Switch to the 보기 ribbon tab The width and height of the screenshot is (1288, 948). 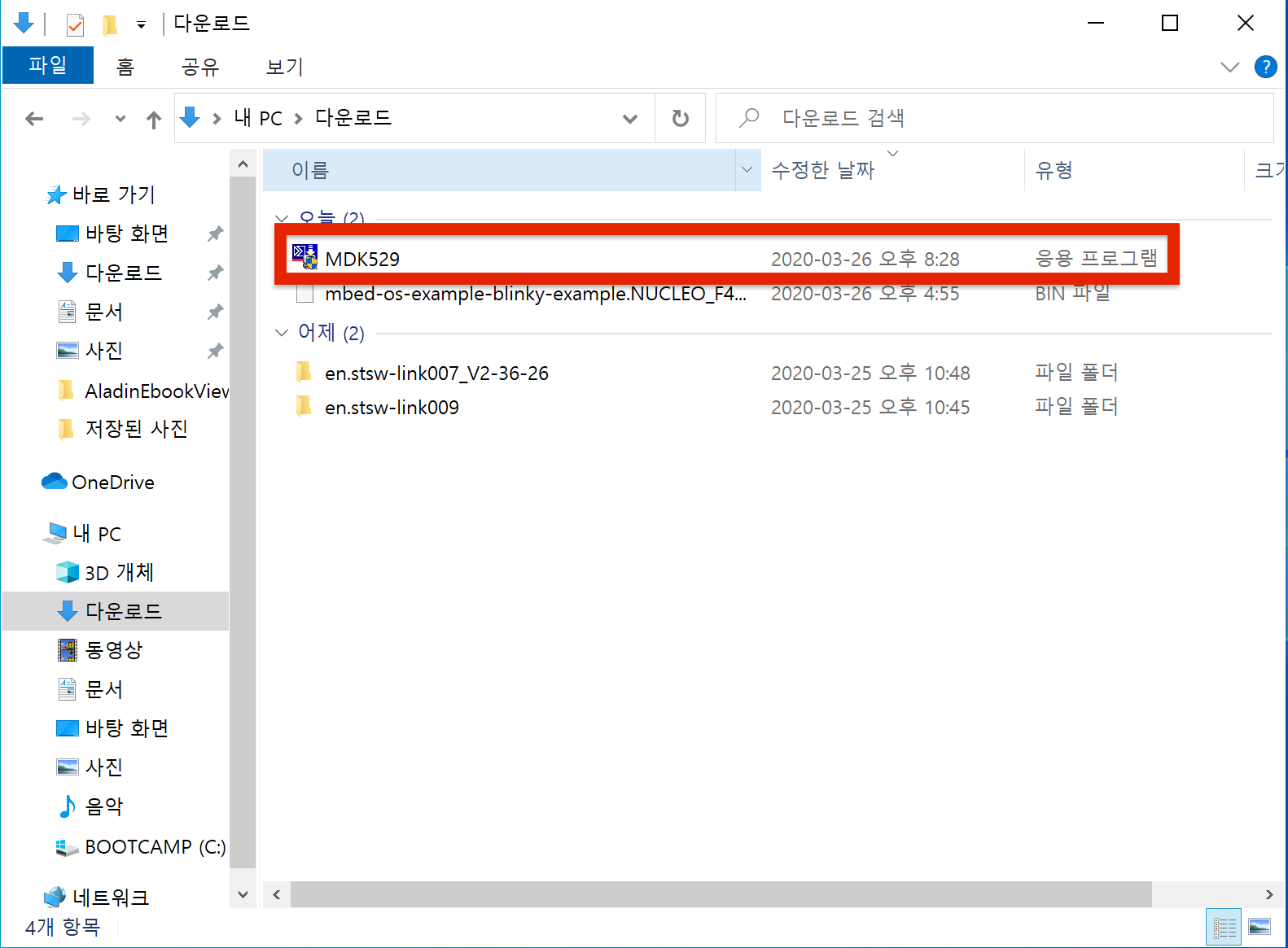[284, 67]
